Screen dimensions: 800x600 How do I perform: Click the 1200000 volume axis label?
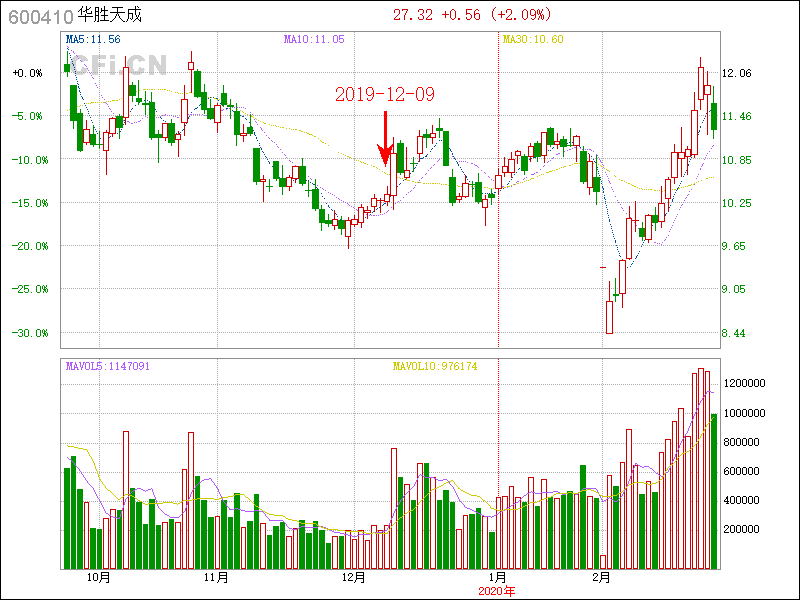(x=746, y=384)
